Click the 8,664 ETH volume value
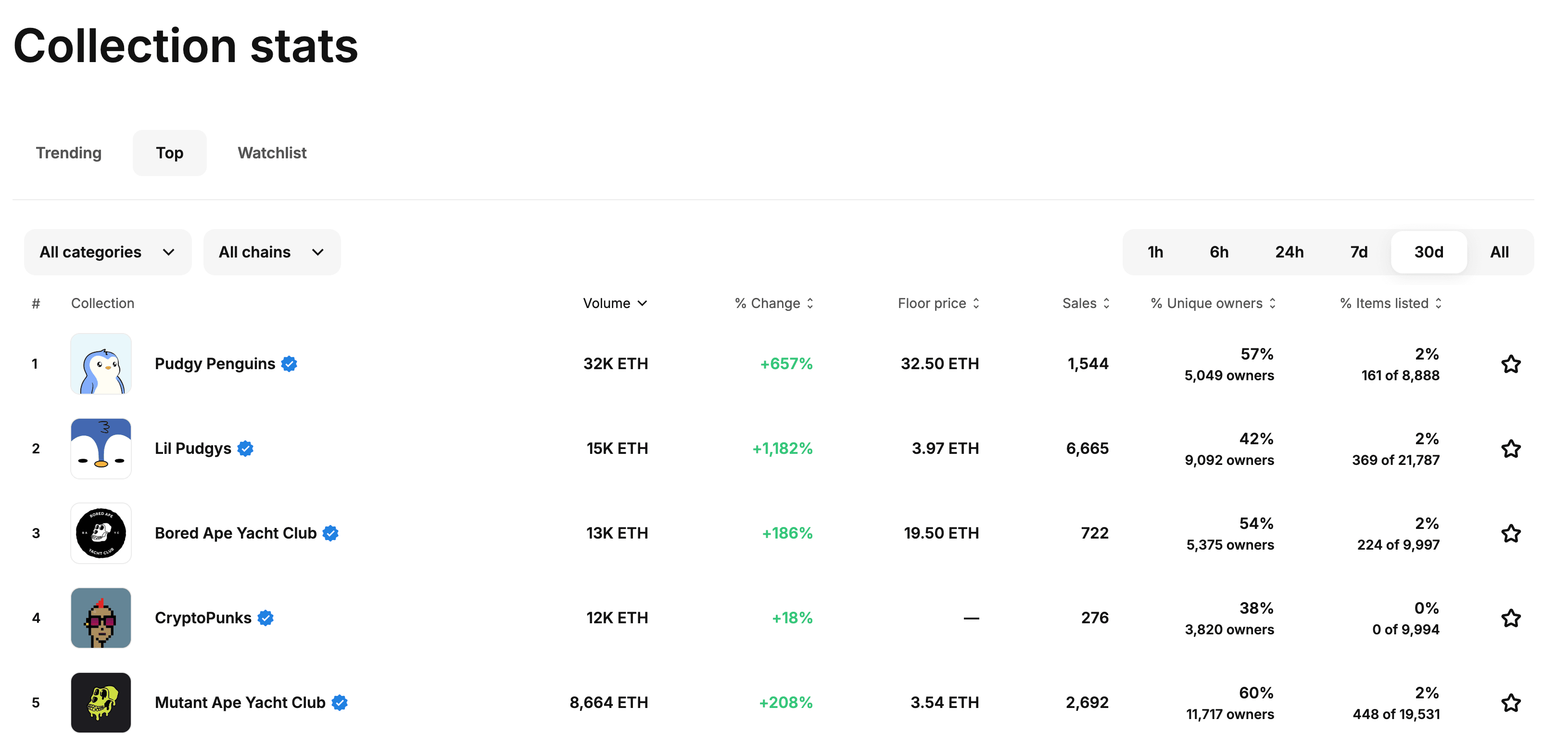 (x=609, y=702)
